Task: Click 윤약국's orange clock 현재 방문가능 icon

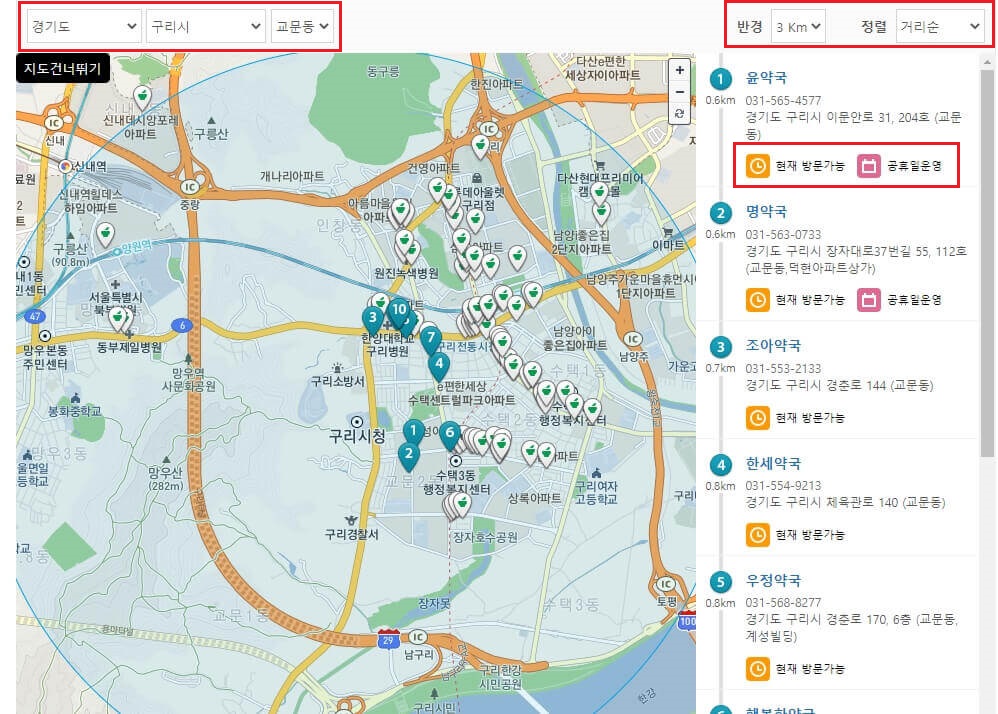Action: pyautogui.click(x=757, y=166)
